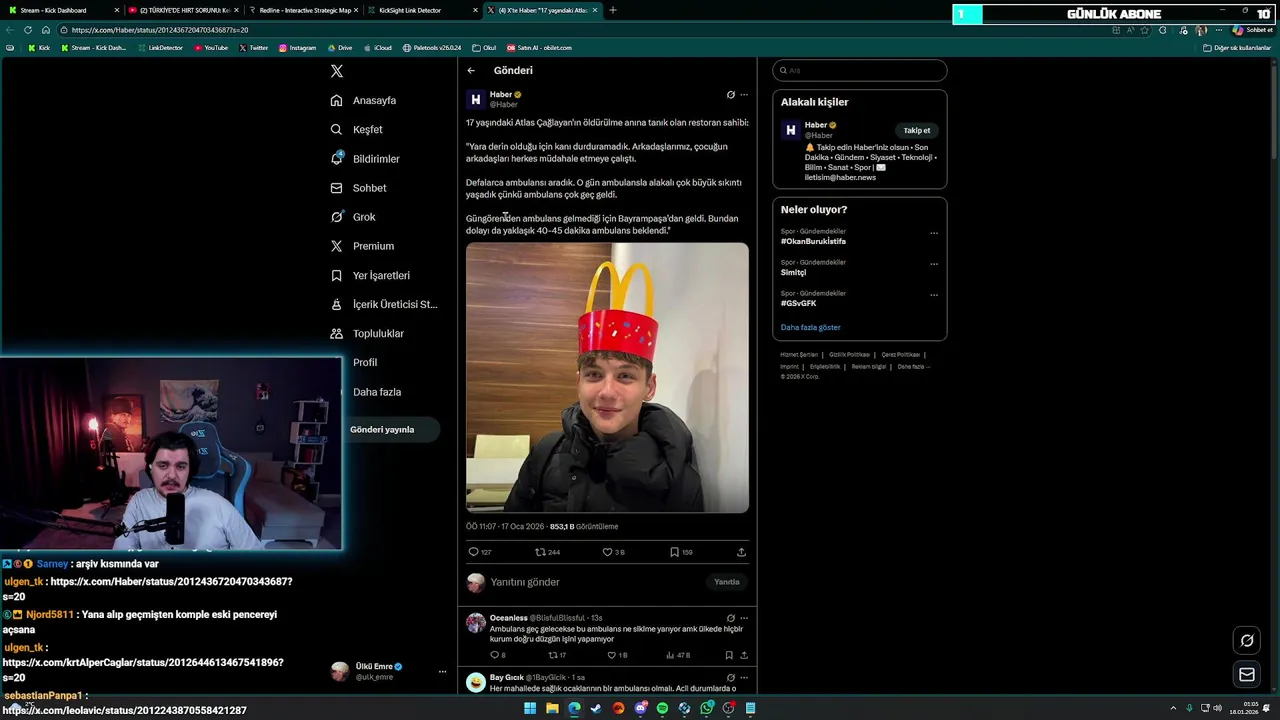Open the Oceaniess reply options menu
1280x720 pixels.
(744, 618)
